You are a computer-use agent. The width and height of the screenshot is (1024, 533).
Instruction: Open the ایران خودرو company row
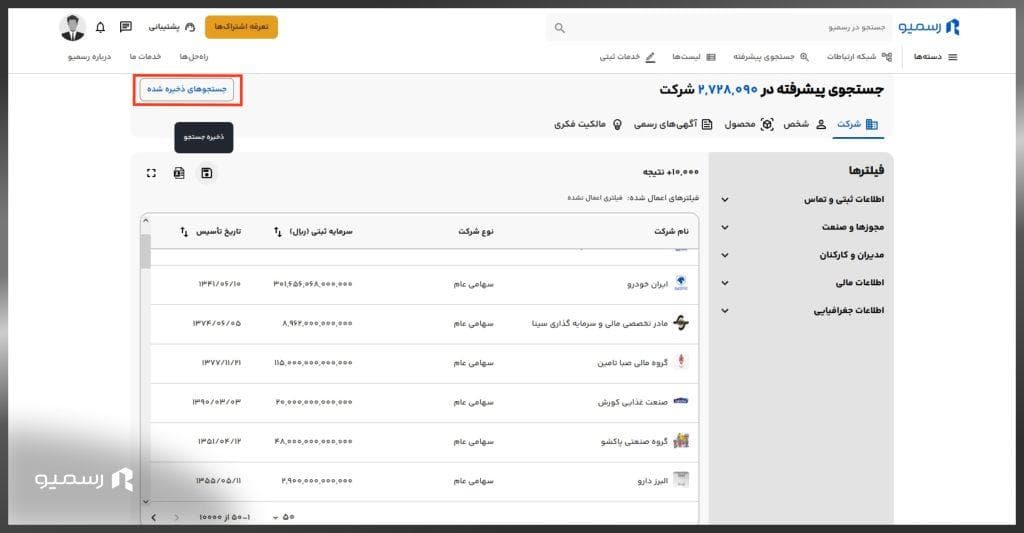coord(424,285)
